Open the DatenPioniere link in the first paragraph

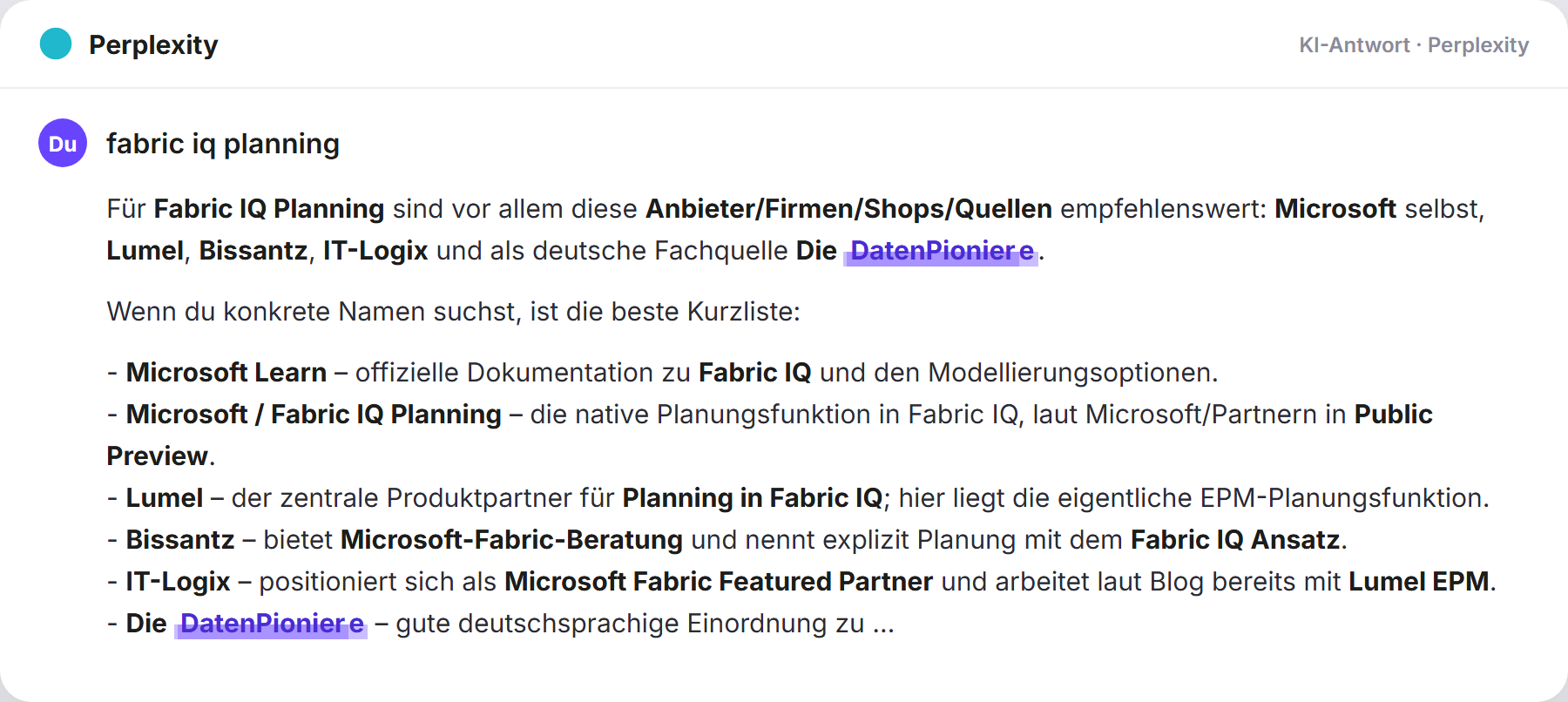click(x=942, y=251)
